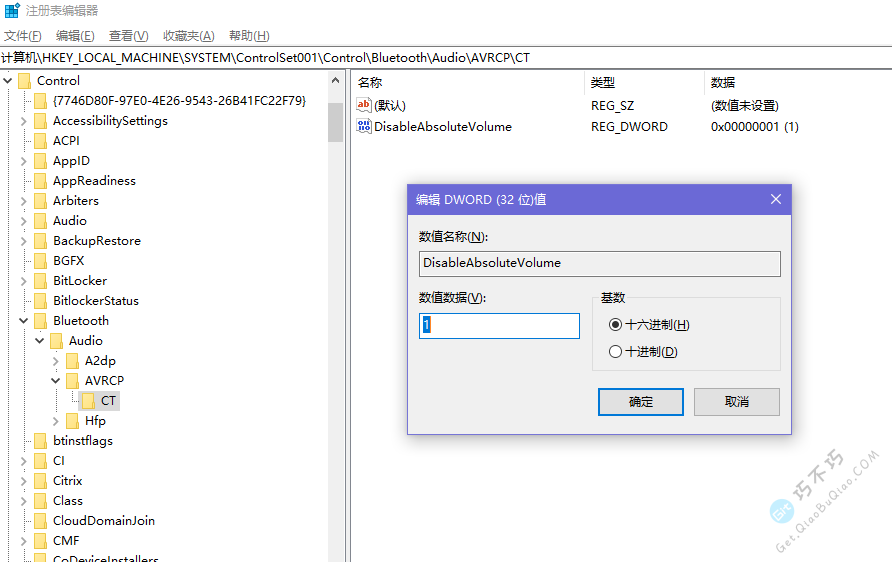Screen dimensions: 892x562
Task: Collapse the AVRCP tree node
Action: point(55,381)
